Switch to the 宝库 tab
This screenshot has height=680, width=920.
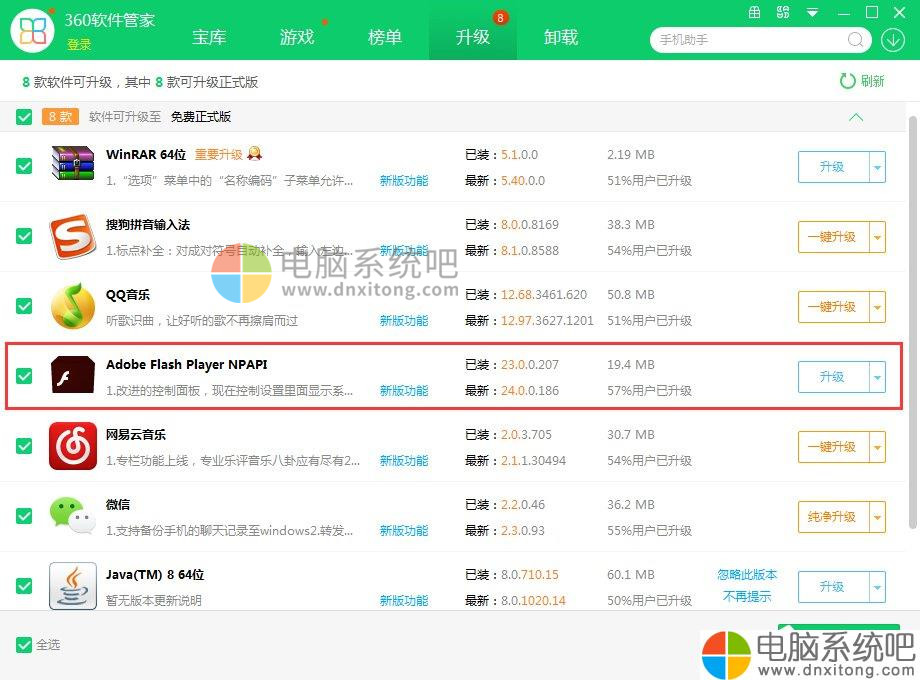click(209, 38)
